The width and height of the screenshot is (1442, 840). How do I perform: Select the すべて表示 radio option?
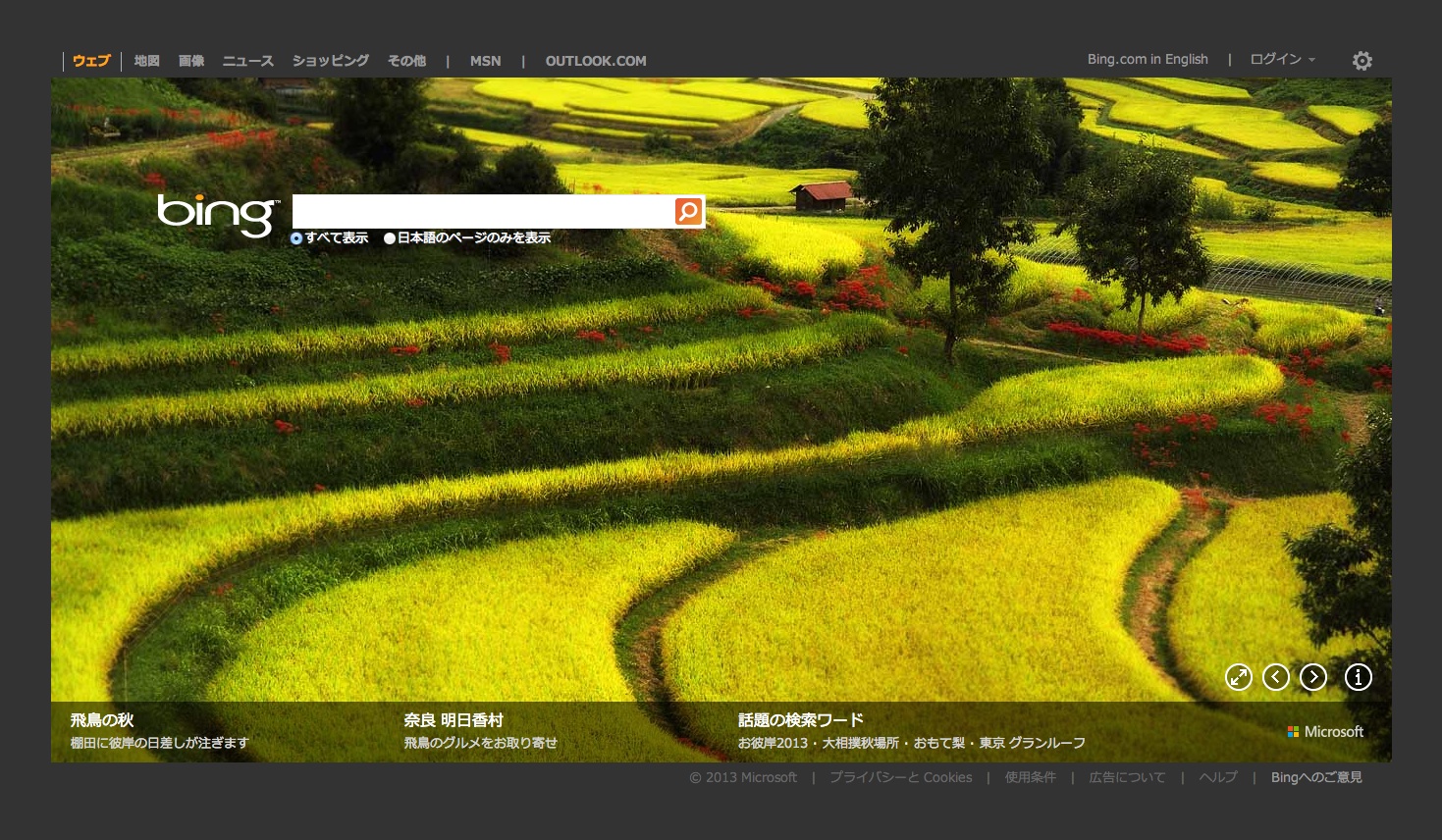tap(296, 238)
